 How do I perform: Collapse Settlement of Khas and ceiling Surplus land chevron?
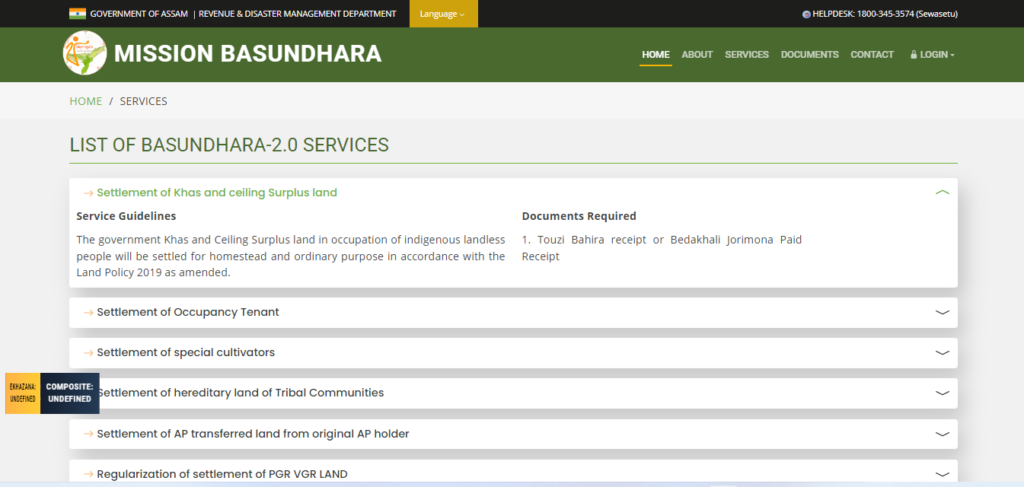(x=942, y=192)
